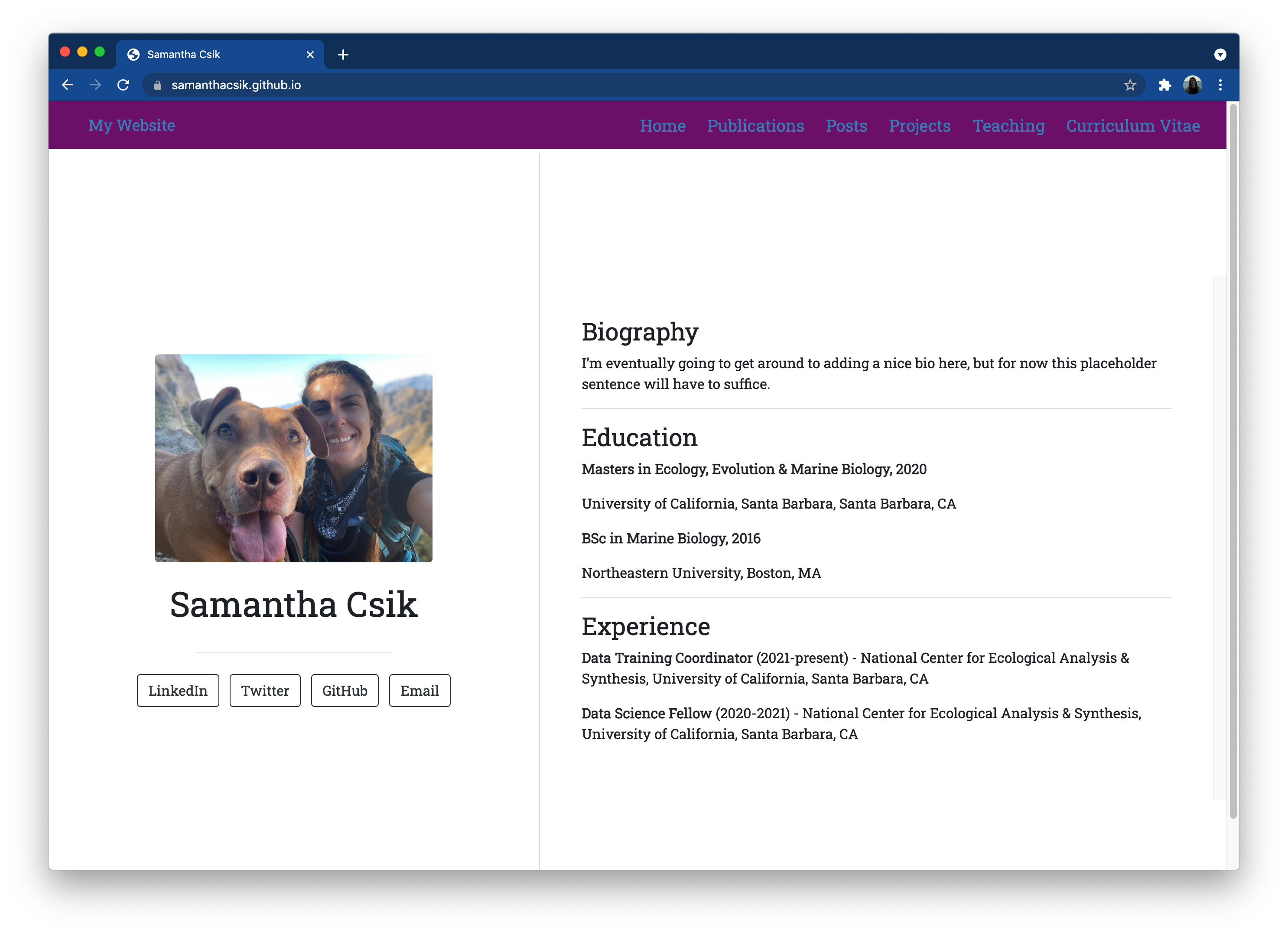Click the lock icon in address bar

click(x=158, y=85)
